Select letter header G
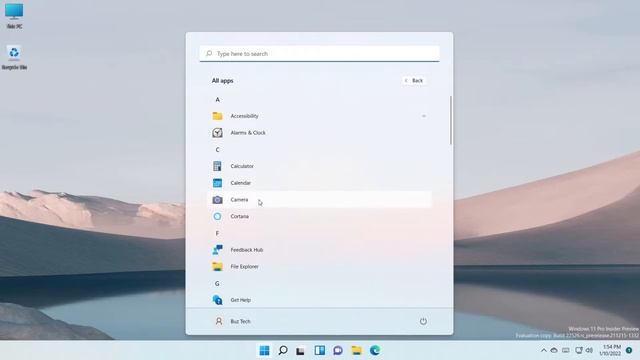The width and height of the screenshot is (640, 360). tap(217, 283)
